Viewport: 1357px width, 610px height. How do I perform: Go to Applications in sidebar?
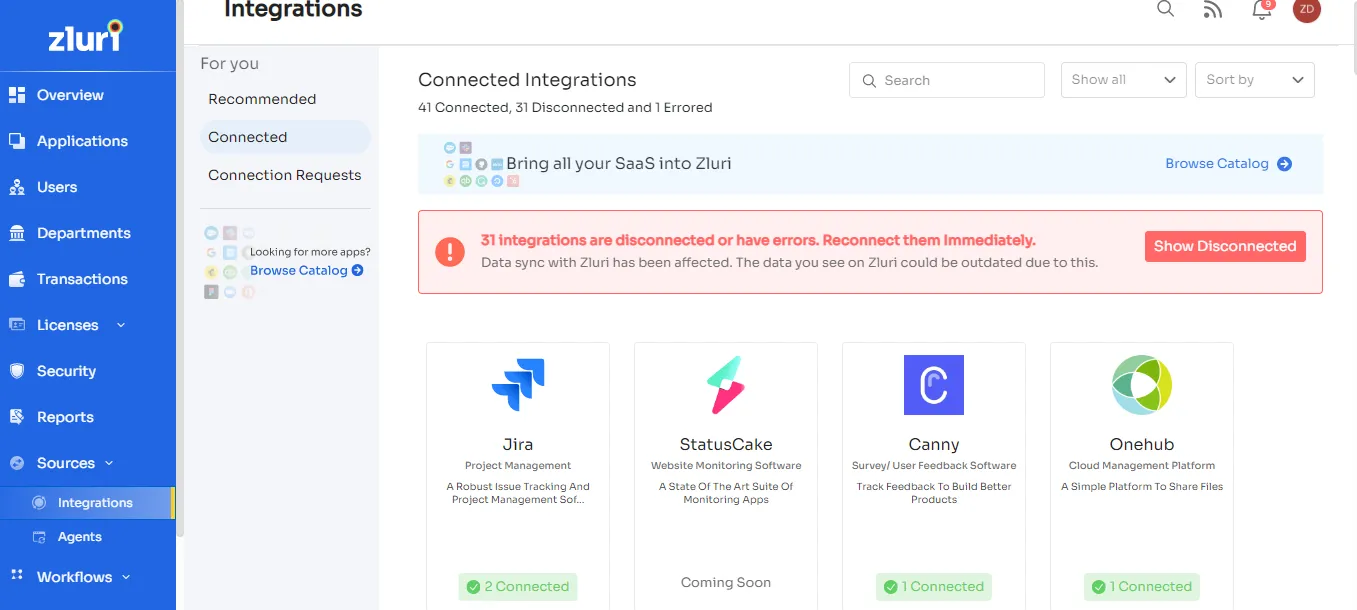click(82, 141)
